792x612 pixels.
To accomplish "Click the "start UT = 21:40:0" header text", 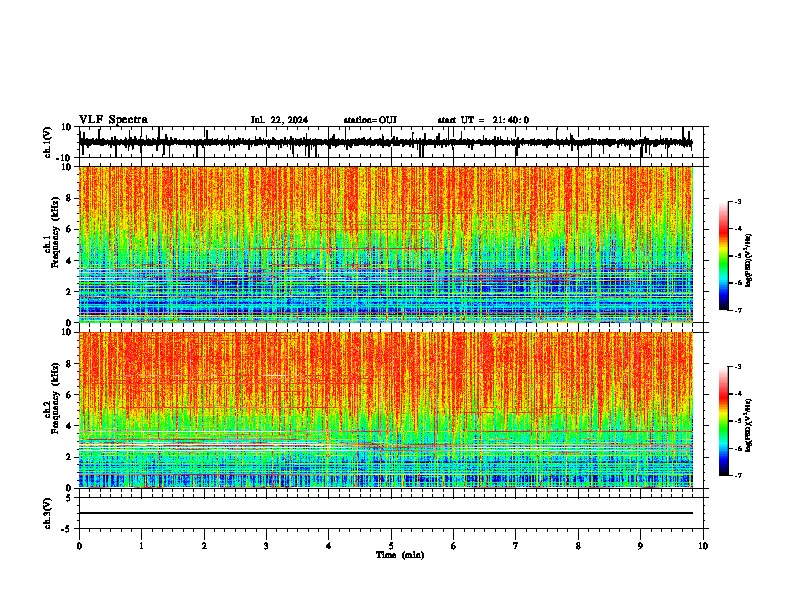I will tap(483, 120).
